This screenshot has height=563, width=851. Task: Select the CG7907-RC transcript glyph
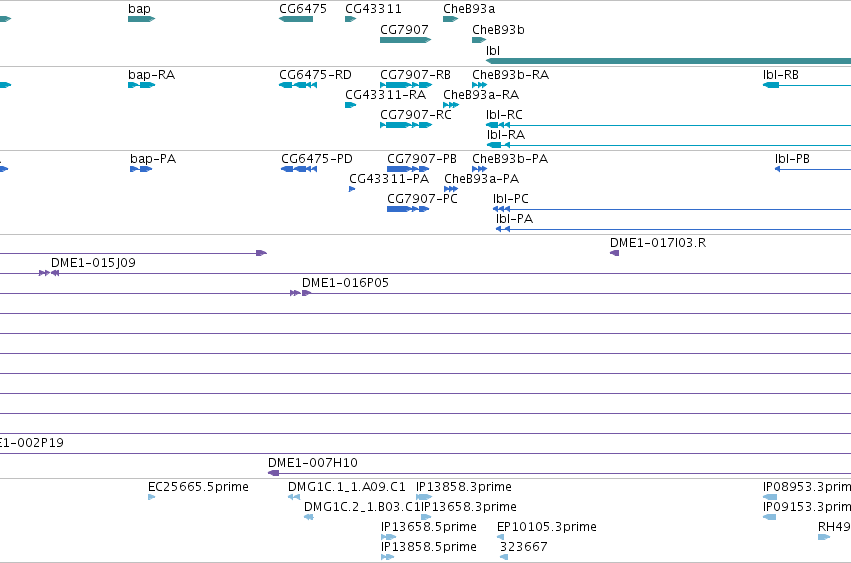tap(406, 125)
